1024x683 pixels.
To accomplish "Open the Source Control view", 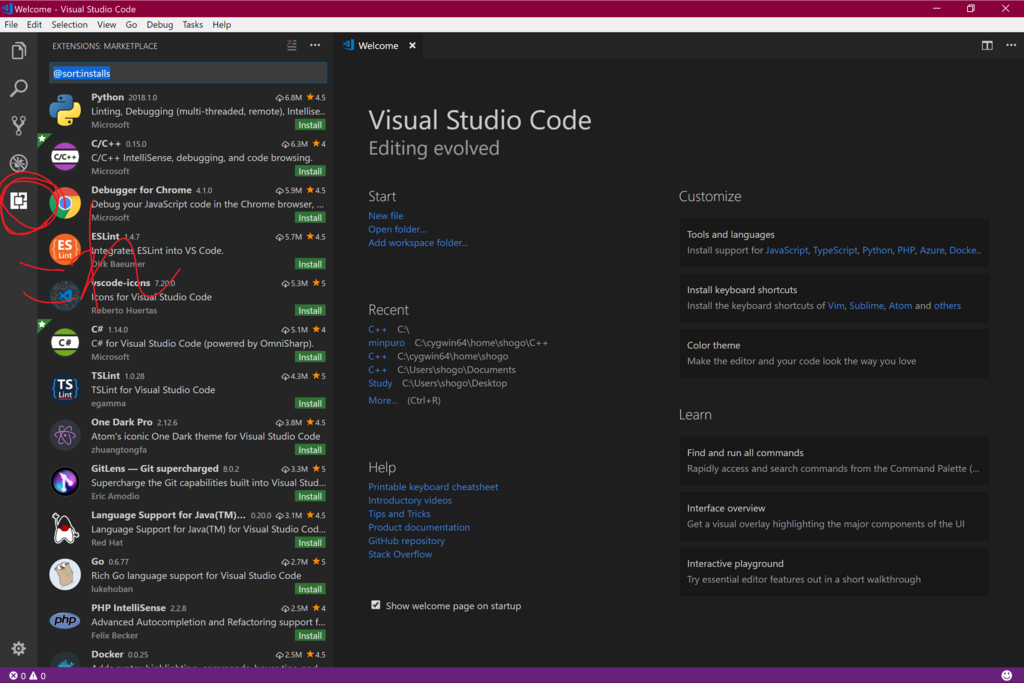I will click(x=19, y=125).
